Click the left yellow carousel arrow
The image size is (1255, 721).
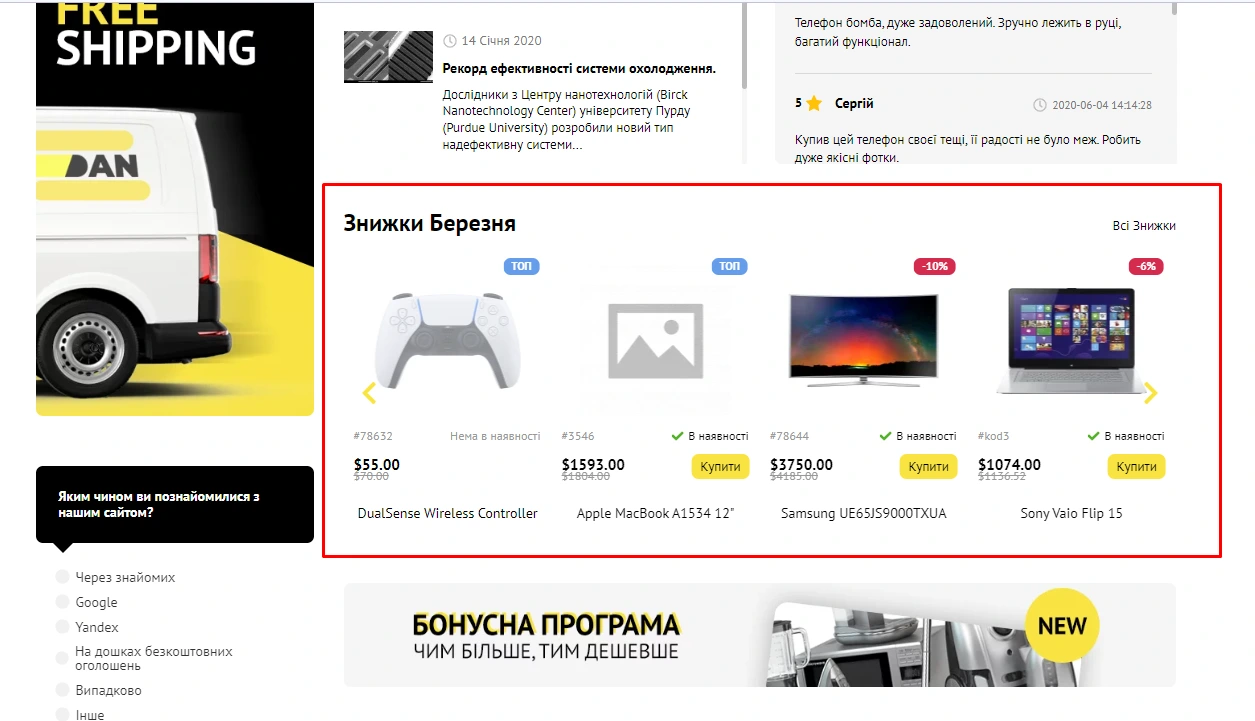coord(369,393)
